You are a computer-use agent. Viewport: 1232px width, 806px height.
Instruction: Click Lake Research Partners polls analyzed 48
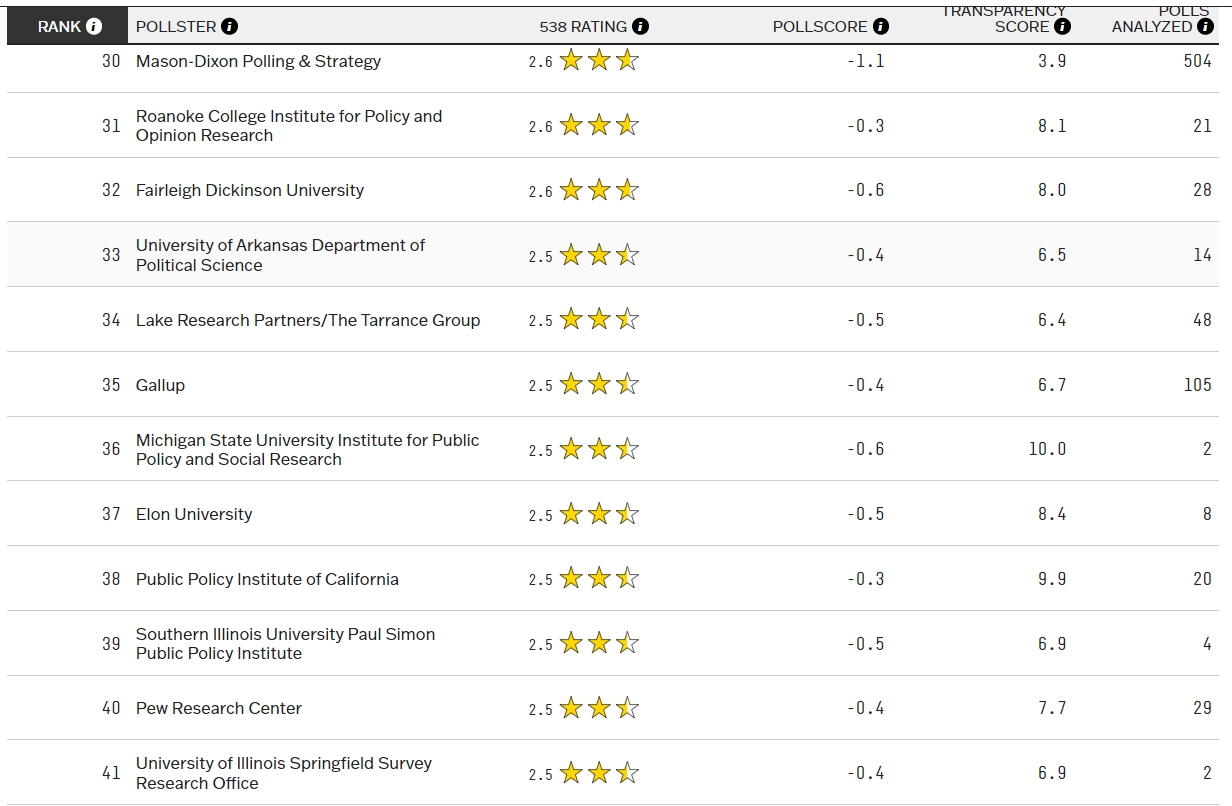click(1202, 320)
